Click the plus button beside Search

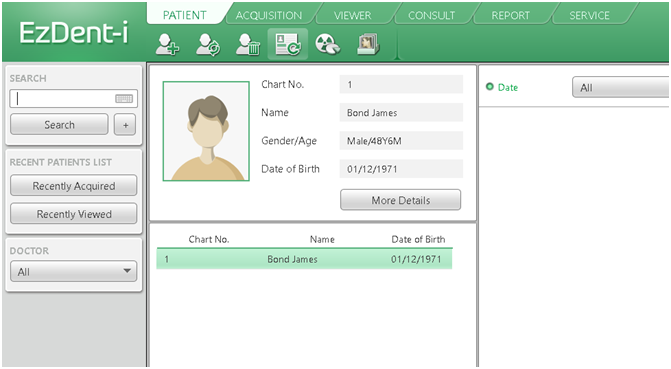(x=125, y=125)
